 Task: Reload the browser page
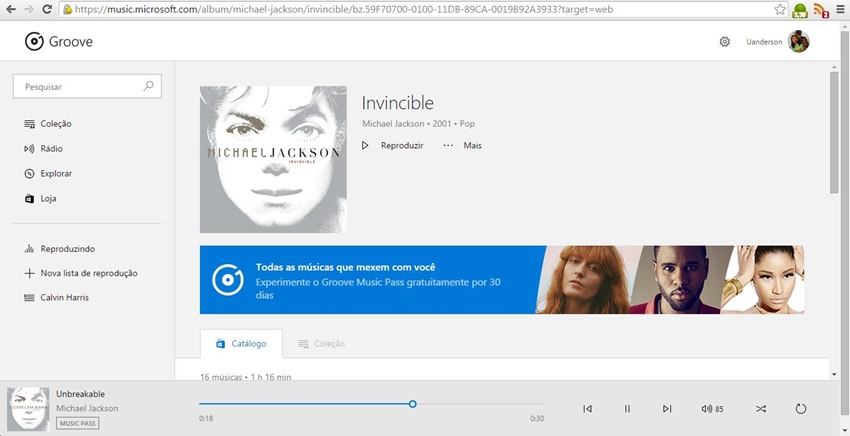point(47,9)
